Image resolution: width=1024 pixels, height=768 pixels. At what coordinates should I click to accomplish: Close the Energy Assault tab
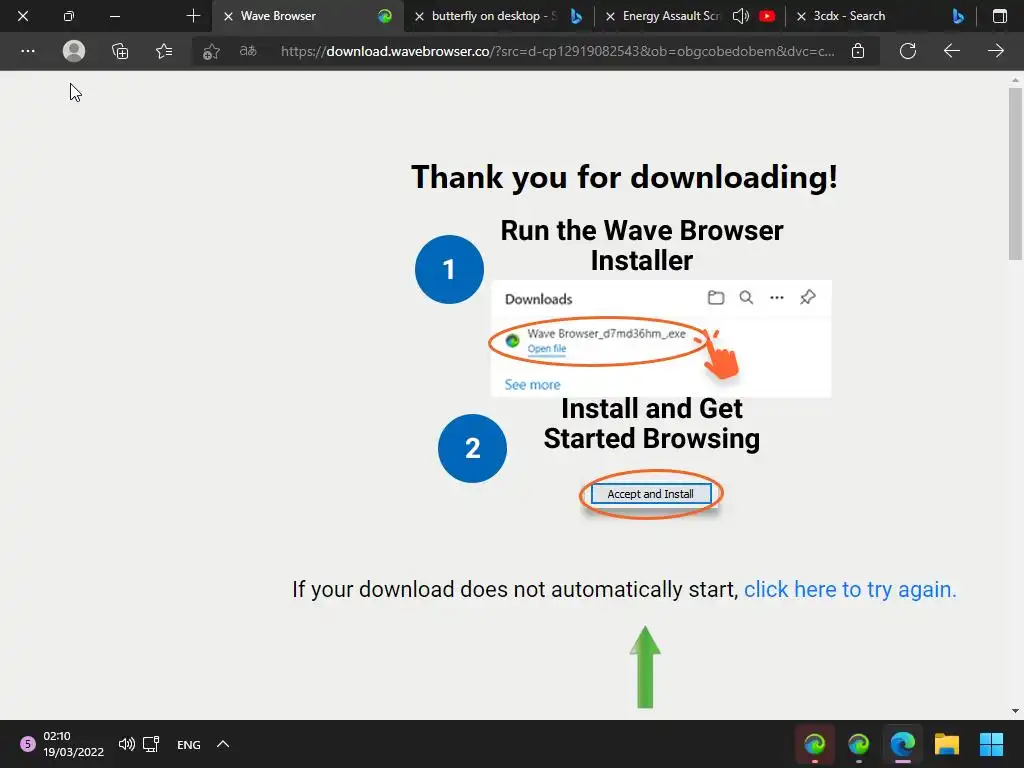[x=610, y=16]
